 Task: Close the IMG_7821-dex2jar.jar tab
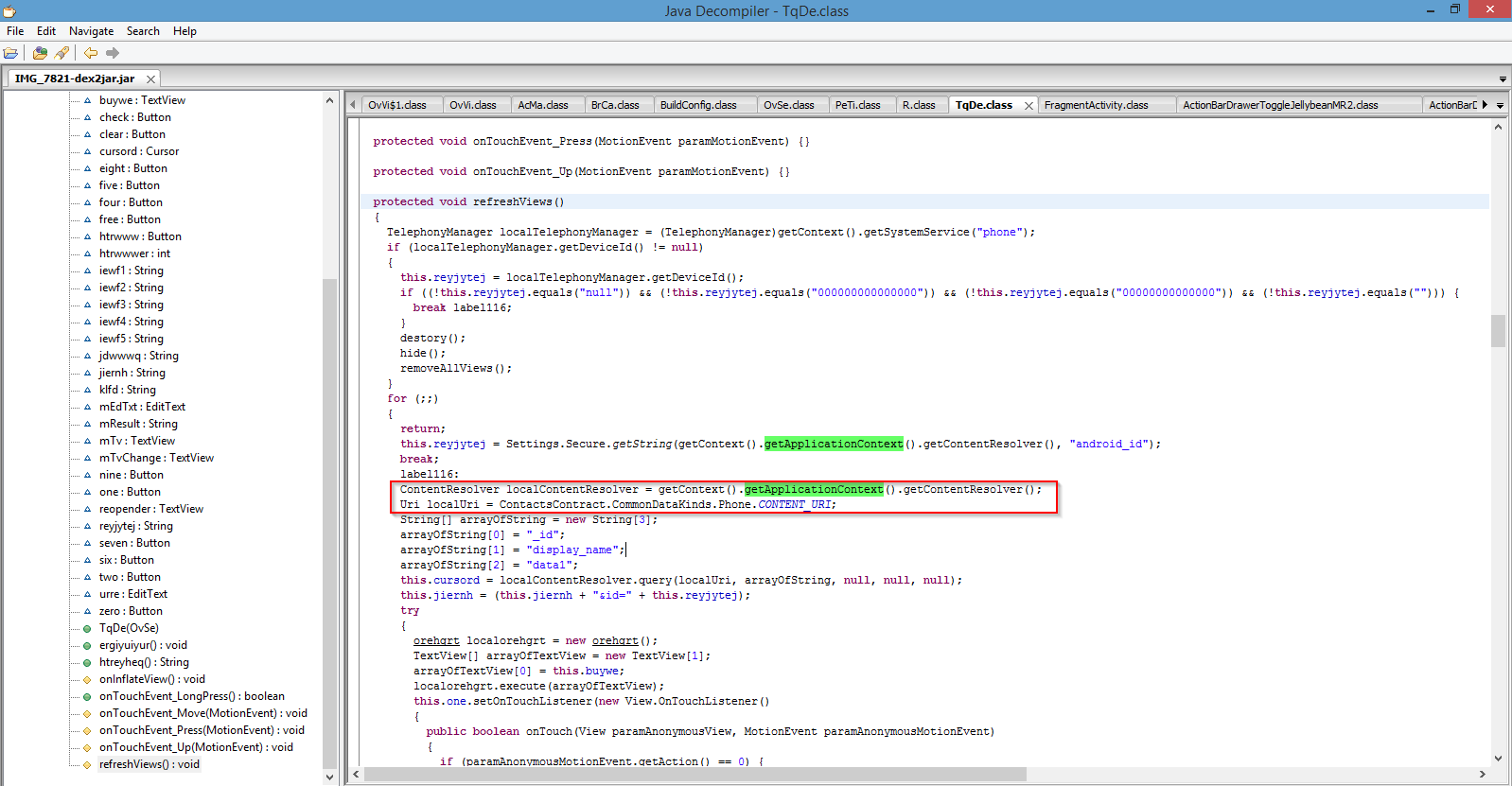point(150,79)
